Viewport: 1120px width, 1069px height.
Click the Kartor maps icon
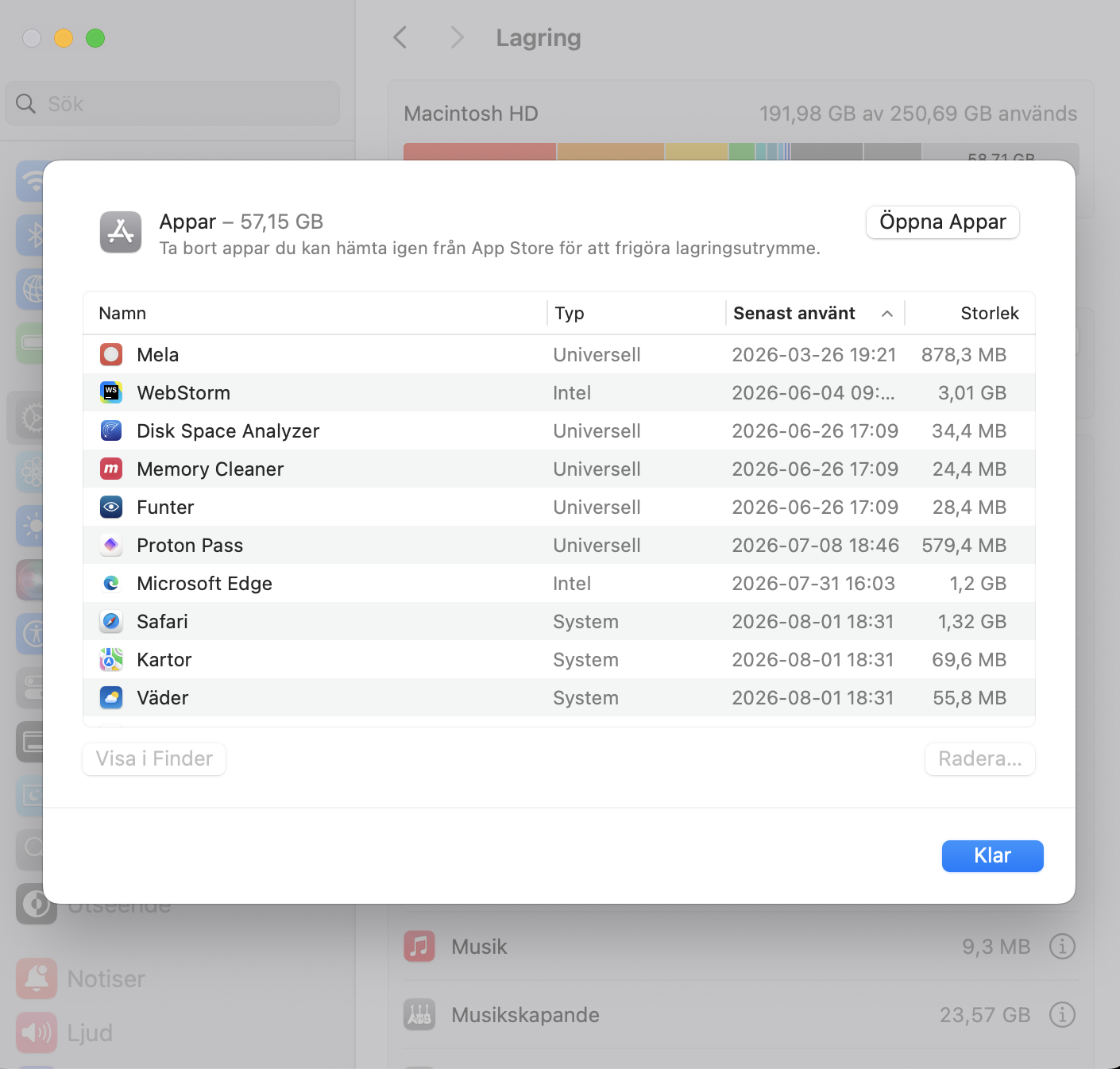tap(111, 659)
